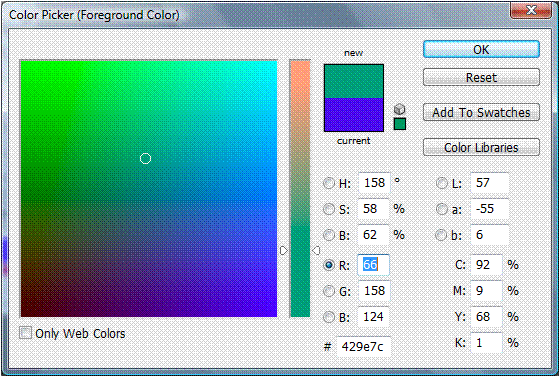Click the Lab b field showing 6
The height and width of the screenshot is (377, 560).
tap(489, 235)
